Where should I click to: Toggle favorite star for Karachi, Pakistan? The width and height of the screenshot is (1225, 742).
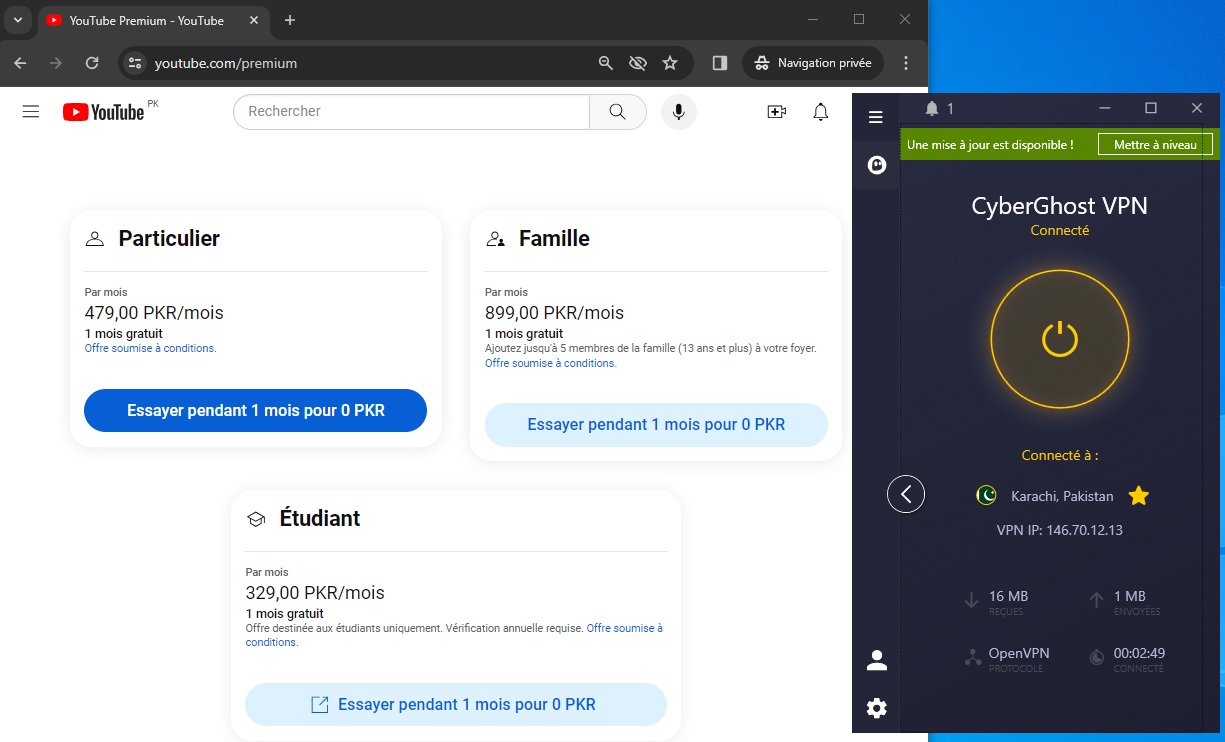pos(1138,496)
